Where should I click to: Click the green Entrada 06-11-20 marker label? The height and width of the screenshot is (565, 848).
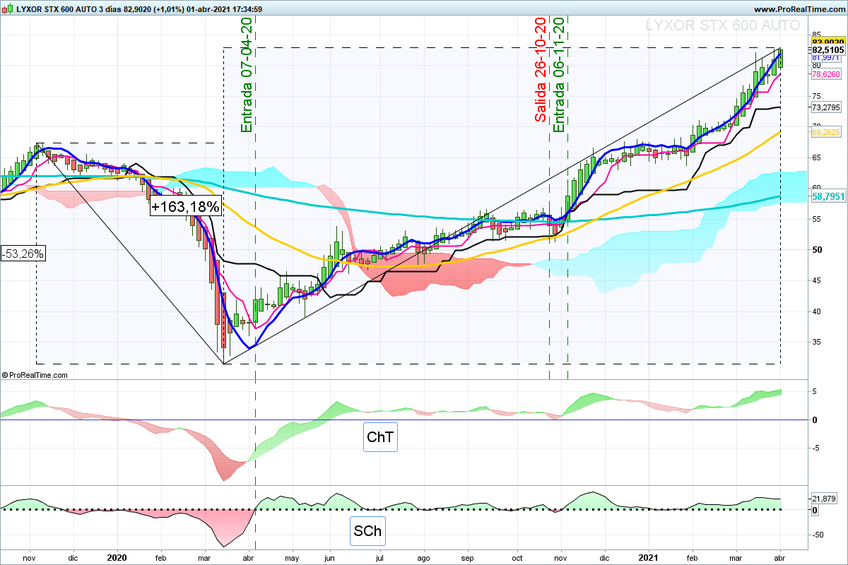click(559, 75)
